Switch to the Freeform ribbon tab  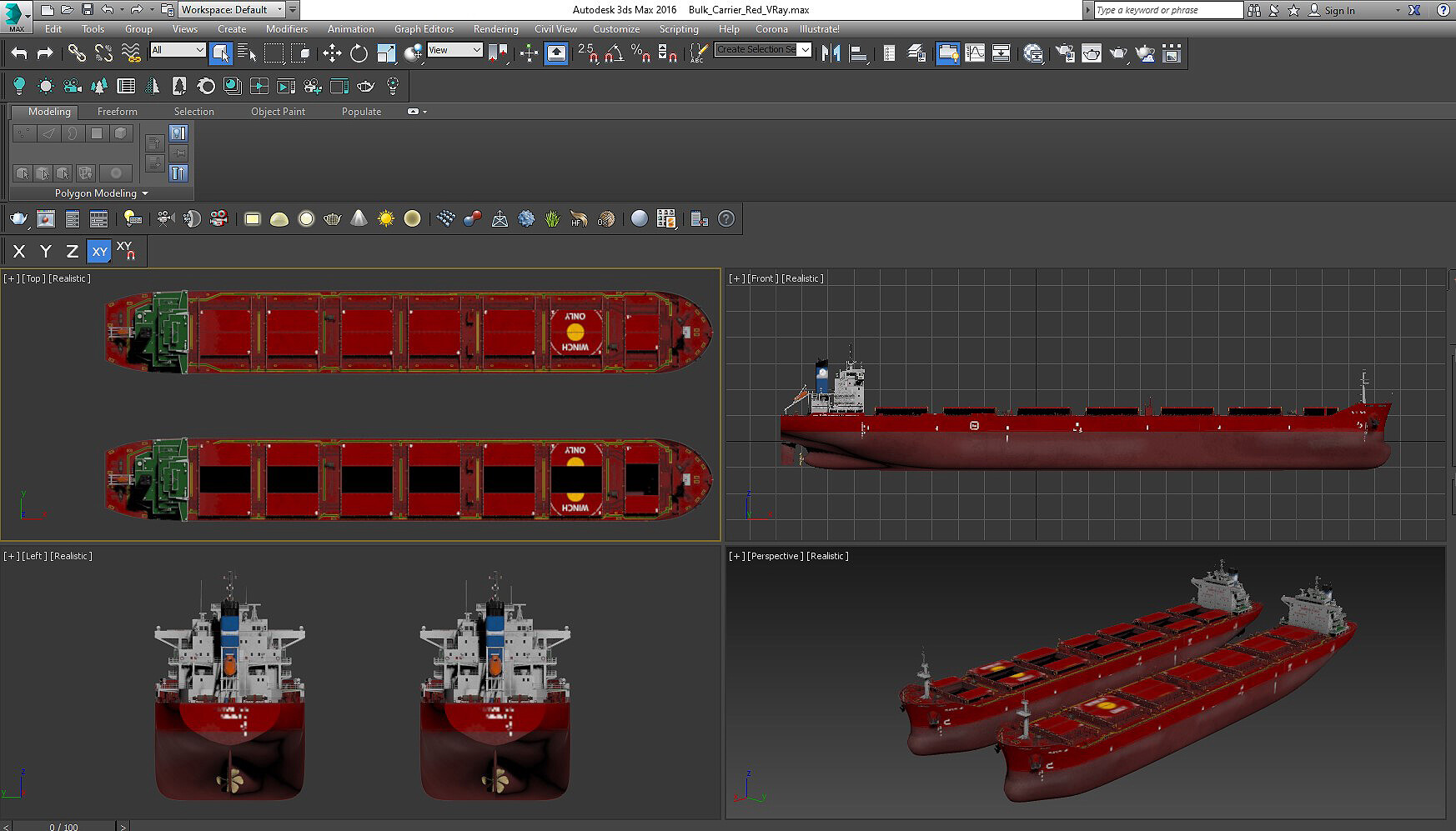point(117,112)
